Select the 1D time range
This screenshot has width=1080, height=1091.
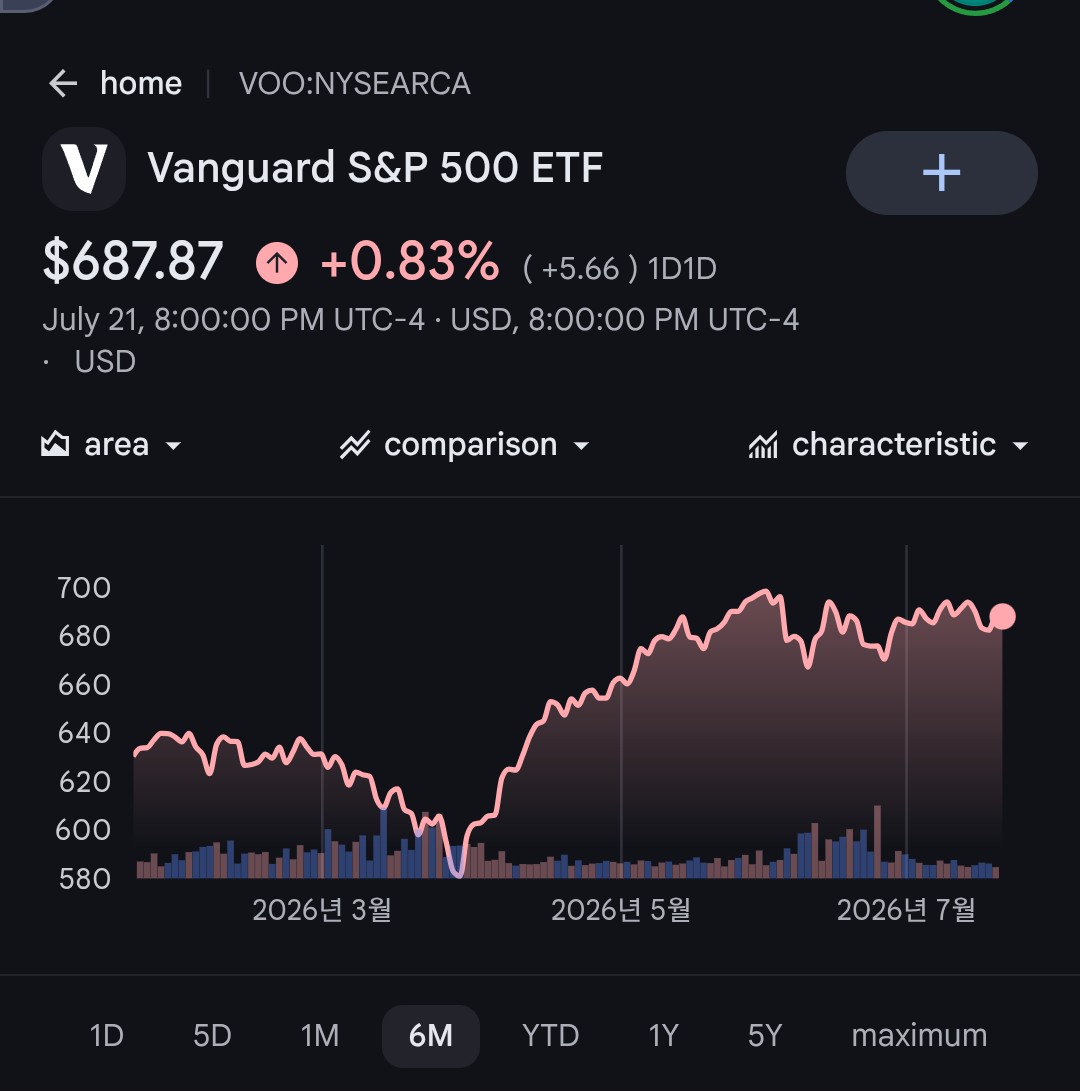pyautogui.click(x=106, y=1036)
